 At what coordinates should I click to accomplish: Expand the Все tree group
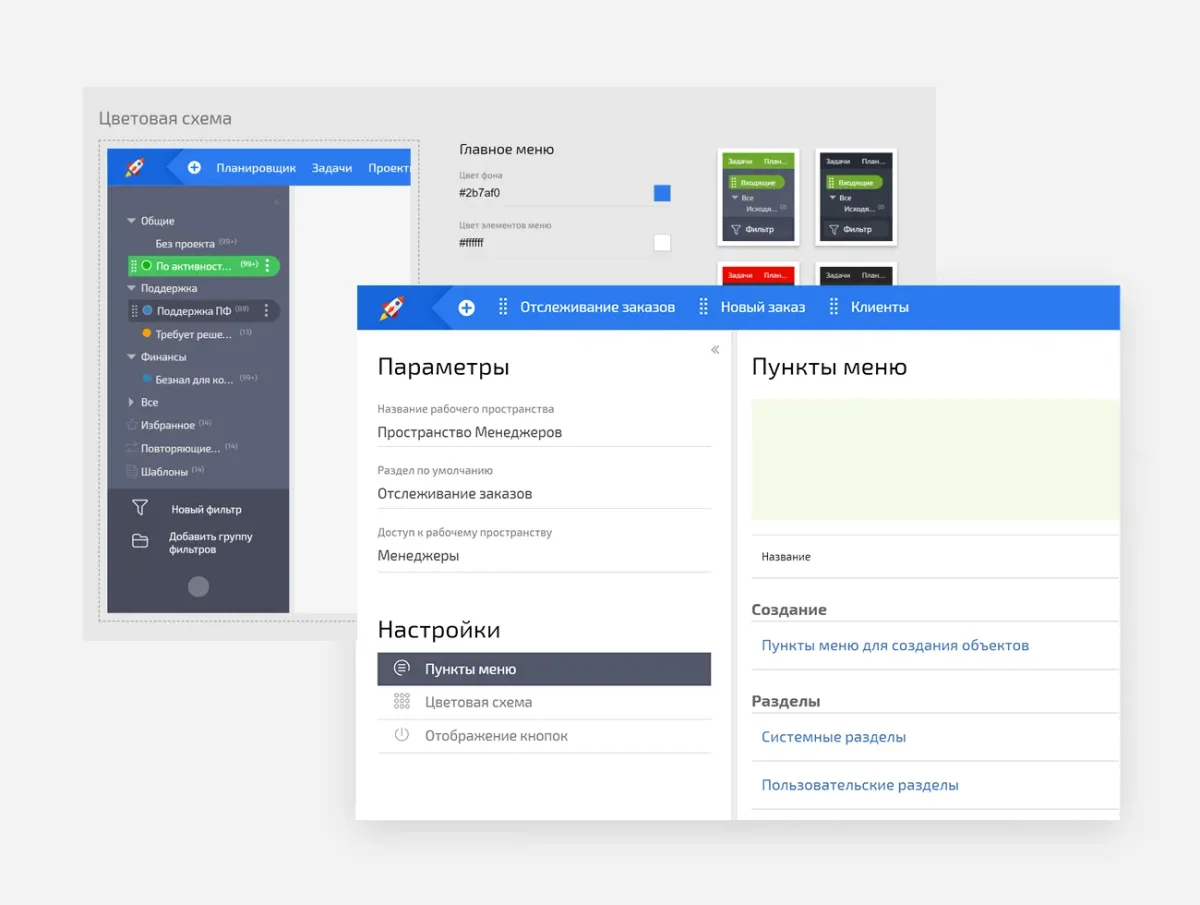tap(131, 402)
